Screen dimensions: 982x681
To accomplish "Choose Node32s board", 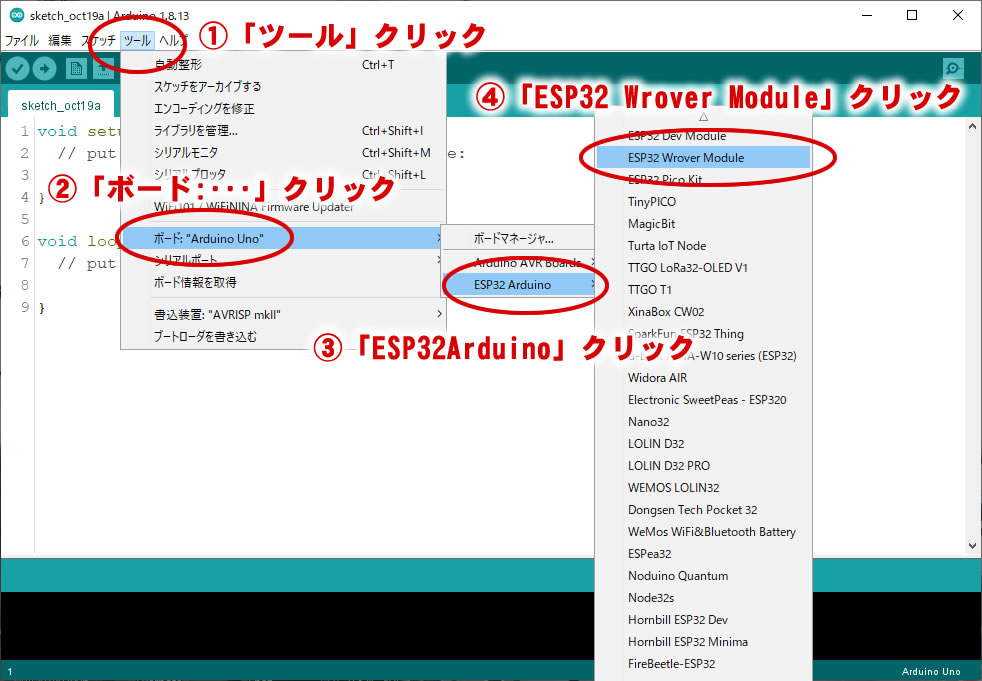I will coord(703,598).
